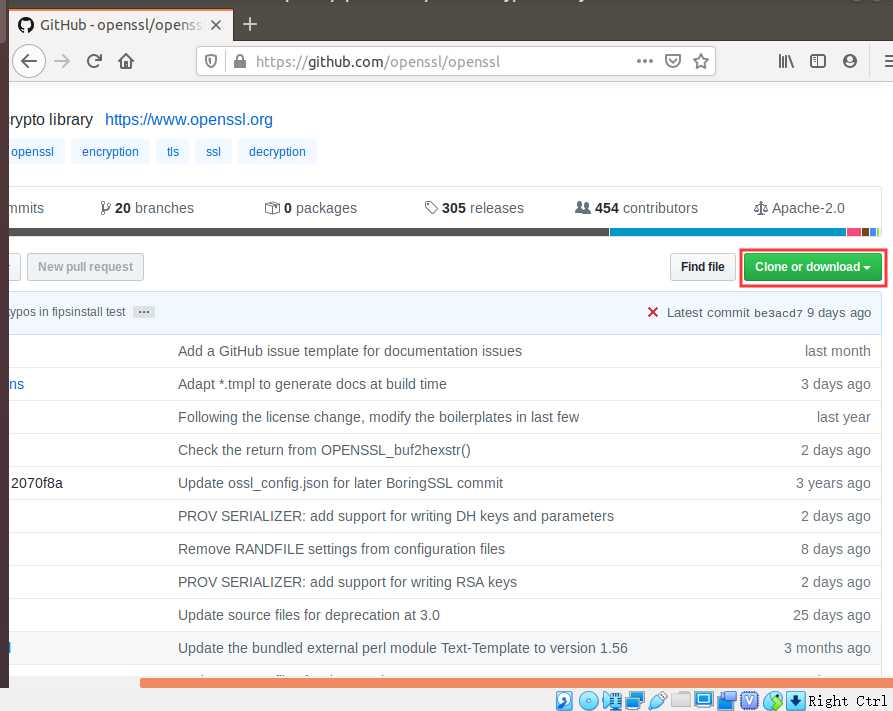Click VirtualBox display settings status icon
893x711 pixels.
703,700
